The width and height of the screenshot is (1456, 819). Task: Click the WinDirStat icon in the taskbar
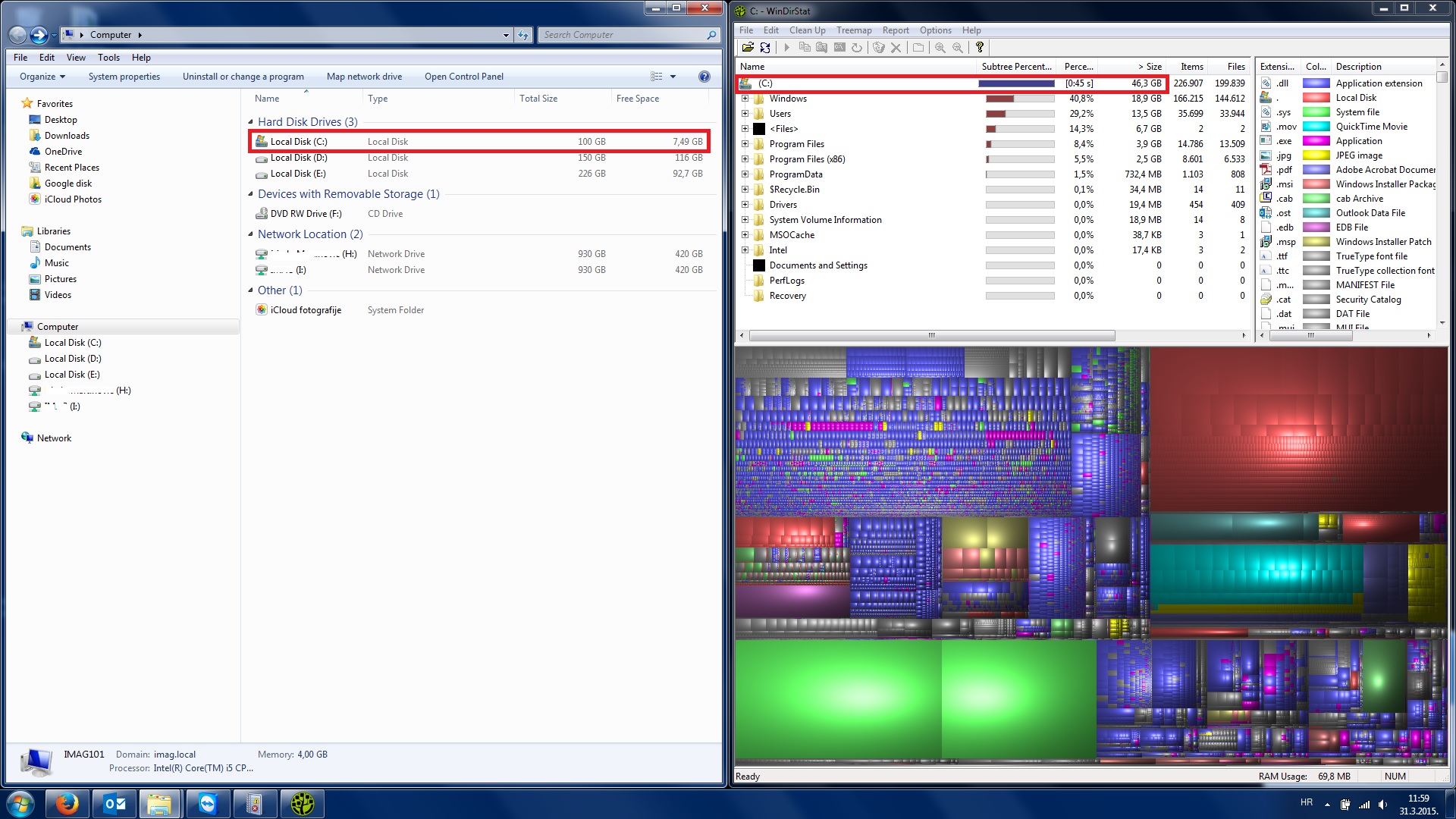click(302, 804)
